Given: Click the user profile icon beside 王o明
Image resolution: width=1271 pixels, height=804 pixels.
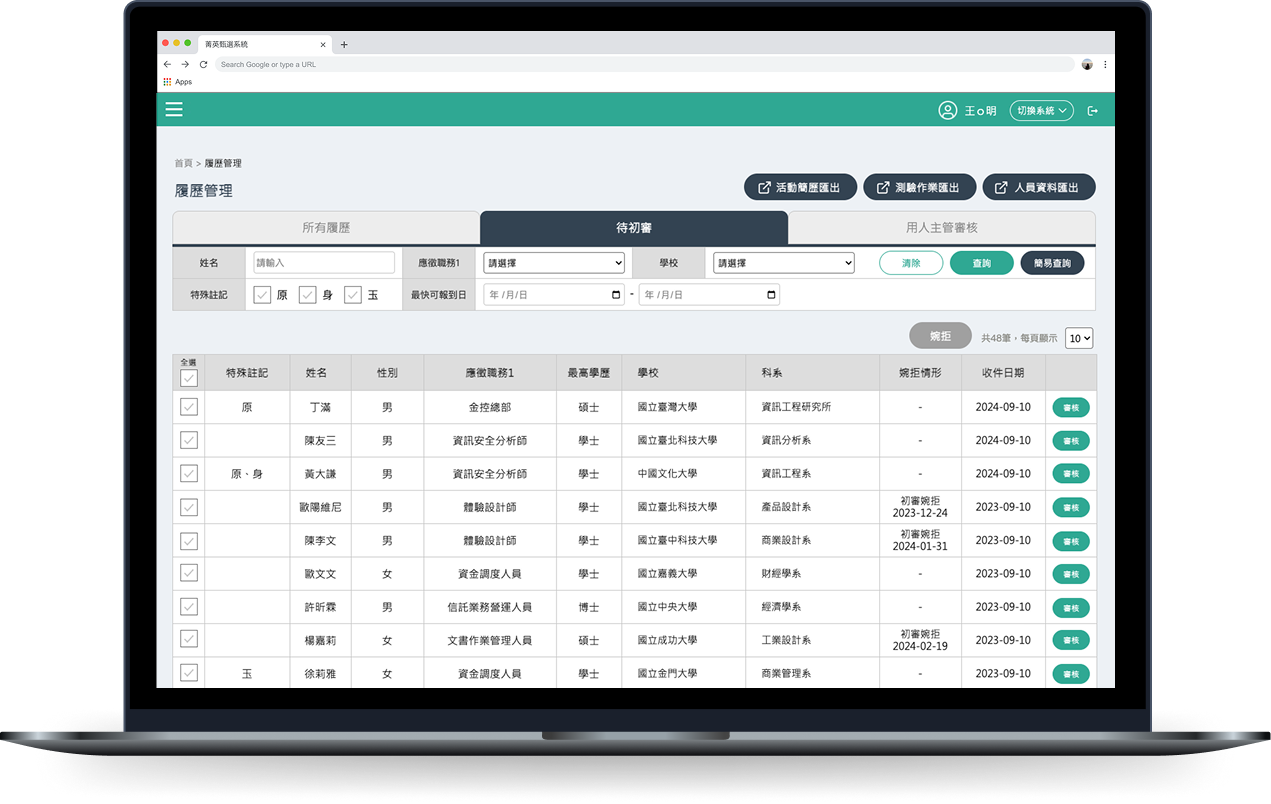Looking at the screenshot, I should click(x=947, y=111).
